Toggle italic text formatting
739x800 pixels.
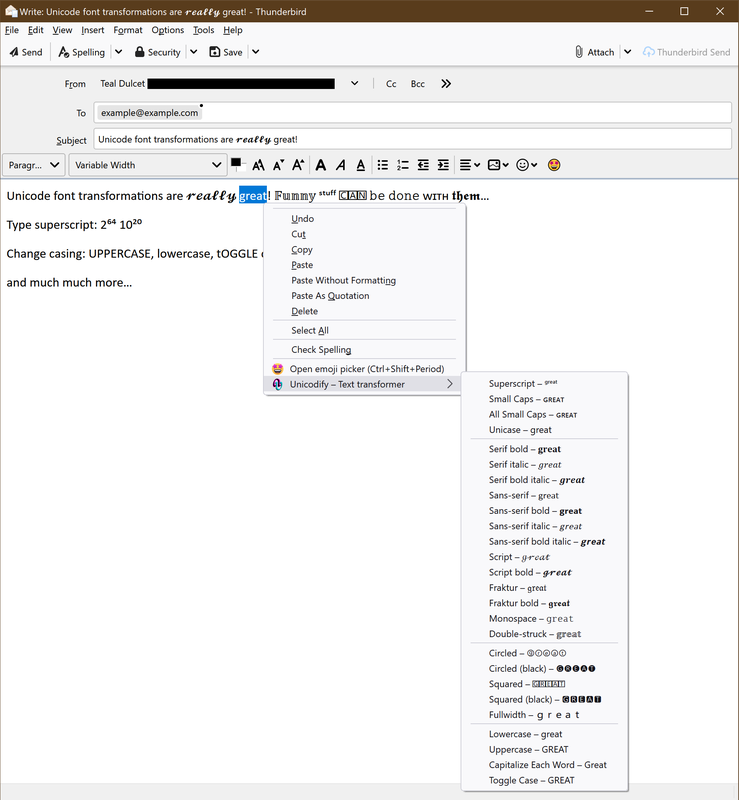340,165
